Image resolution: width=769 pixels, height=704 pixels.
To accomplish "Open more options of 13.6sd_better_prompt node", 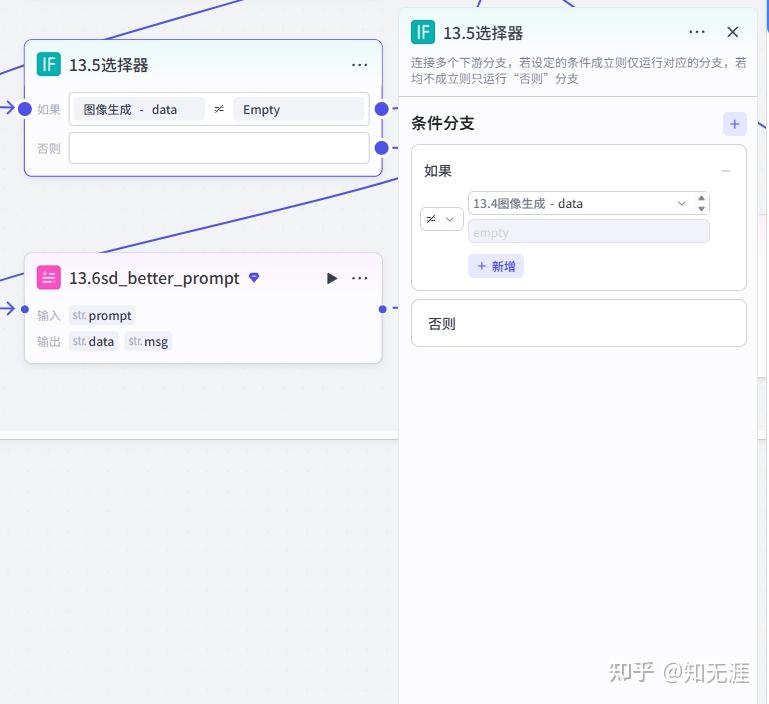I will tap(359, 278).
